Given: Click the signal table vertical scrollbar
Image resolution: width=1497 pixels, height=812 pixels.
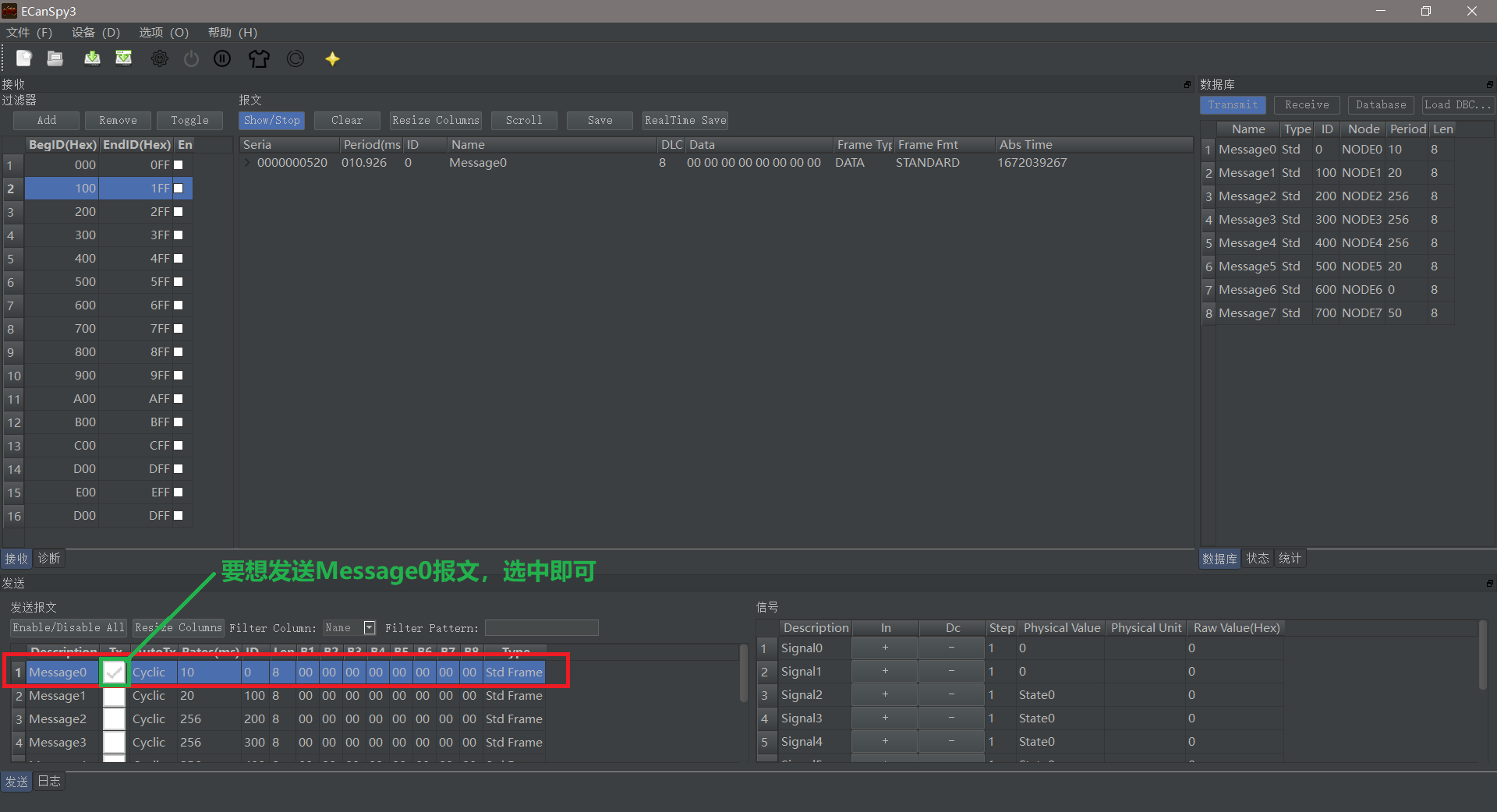Looking at the screenshot, I should coord(1483,655).
